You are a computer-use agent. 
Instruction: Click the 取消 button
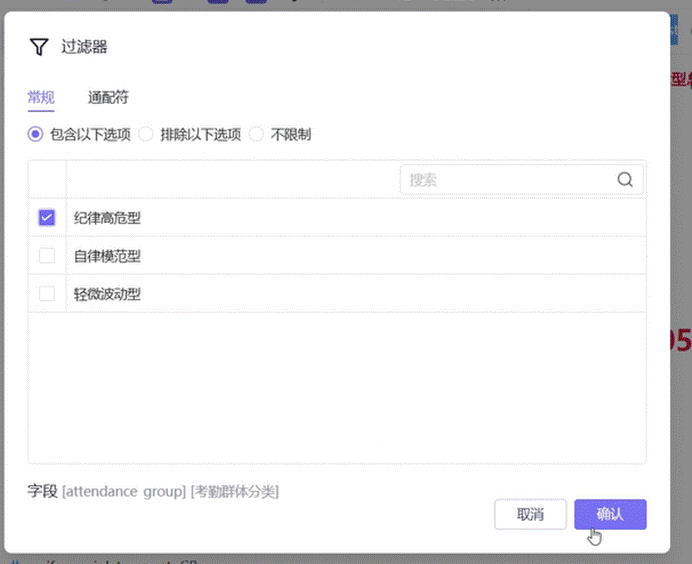(x=530, y=514)
